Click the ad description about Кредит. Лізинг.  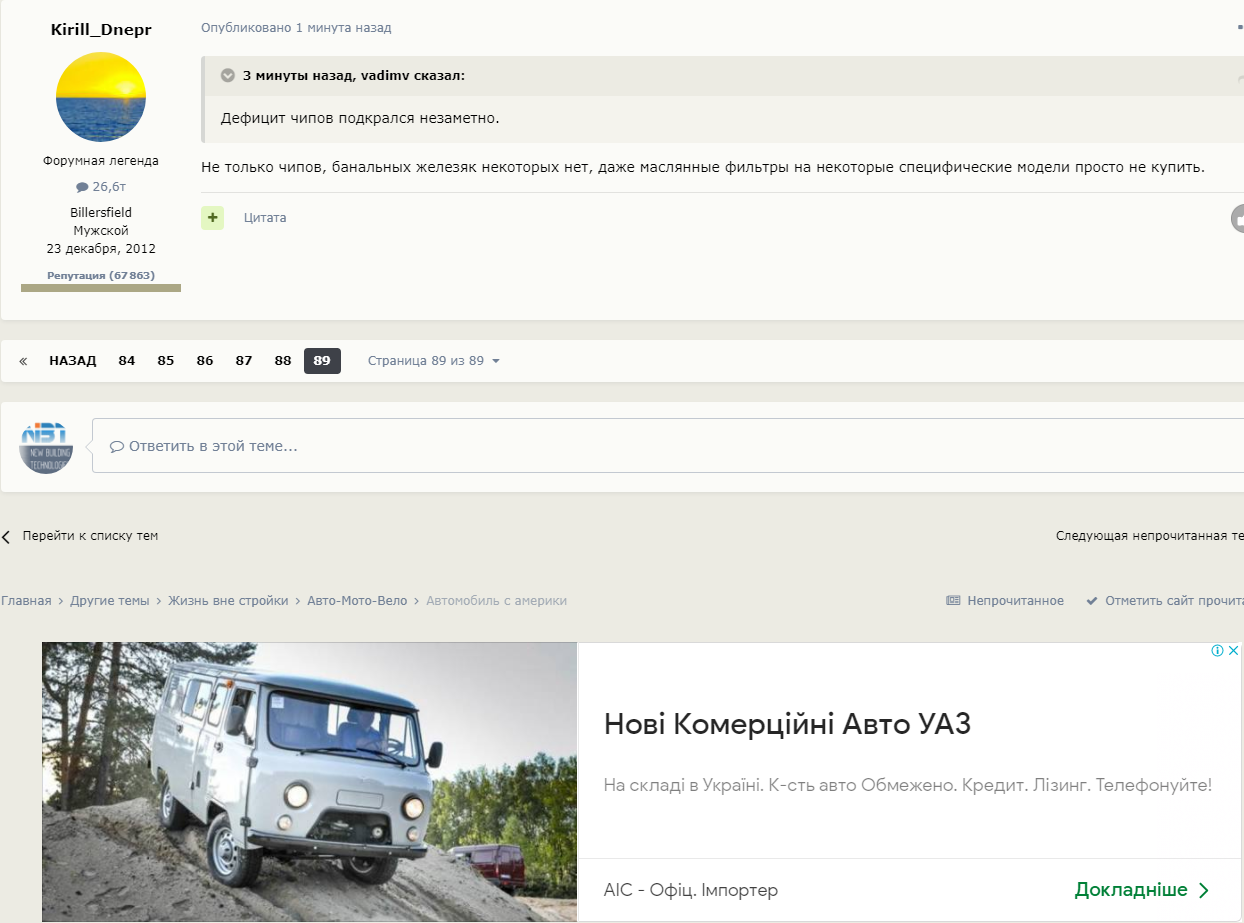point(908,785)
